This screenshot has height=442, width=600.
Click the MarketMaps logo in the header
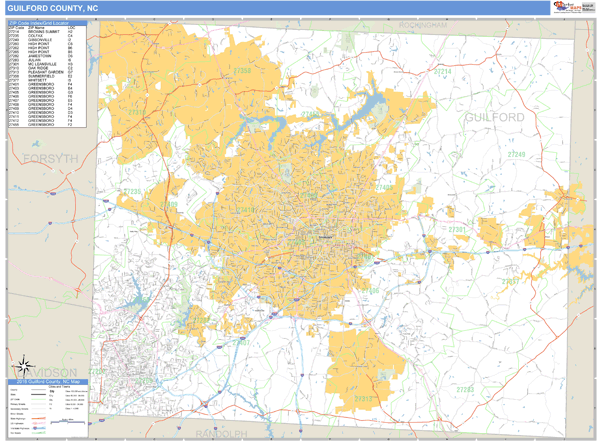point(563,8)
